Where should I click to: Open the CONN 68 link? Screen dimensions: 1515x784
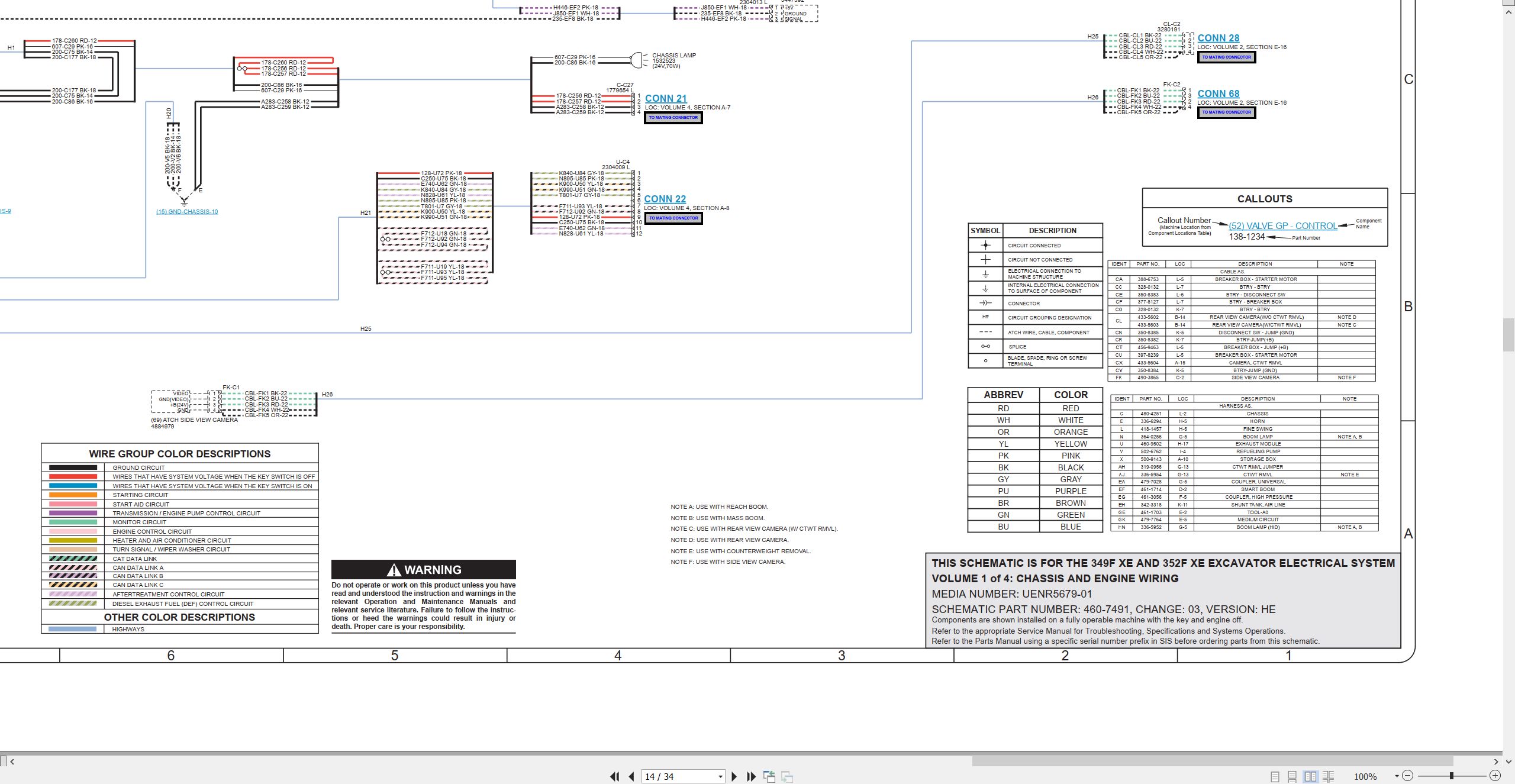(x=1219, y=93)
